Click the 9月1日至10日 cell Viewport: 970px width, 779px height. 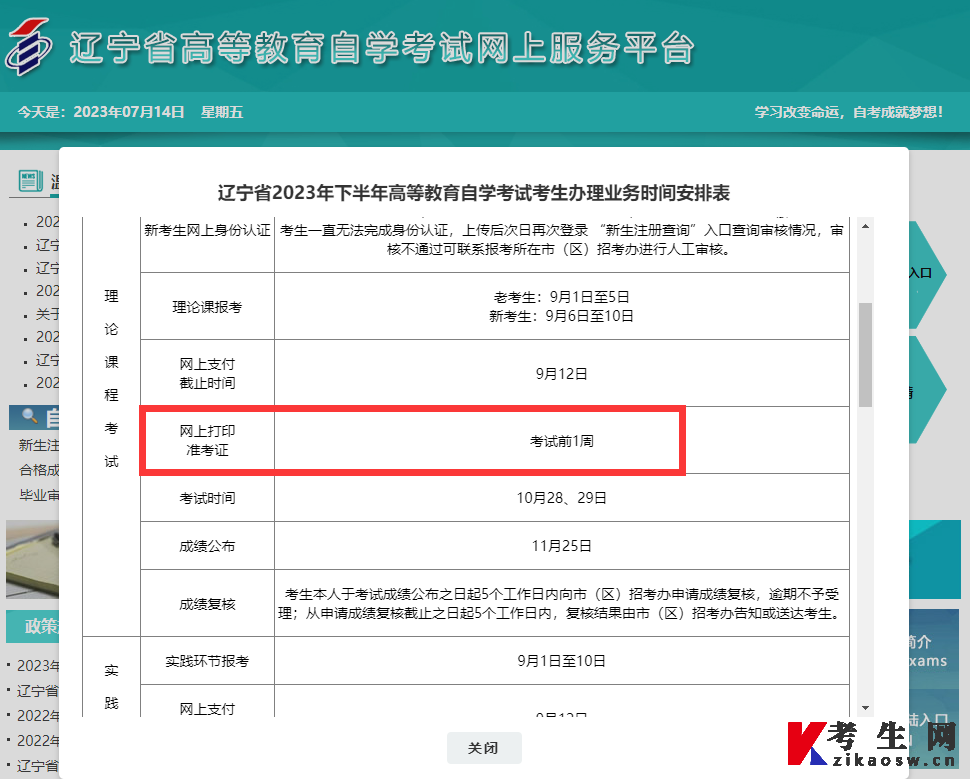562,661
